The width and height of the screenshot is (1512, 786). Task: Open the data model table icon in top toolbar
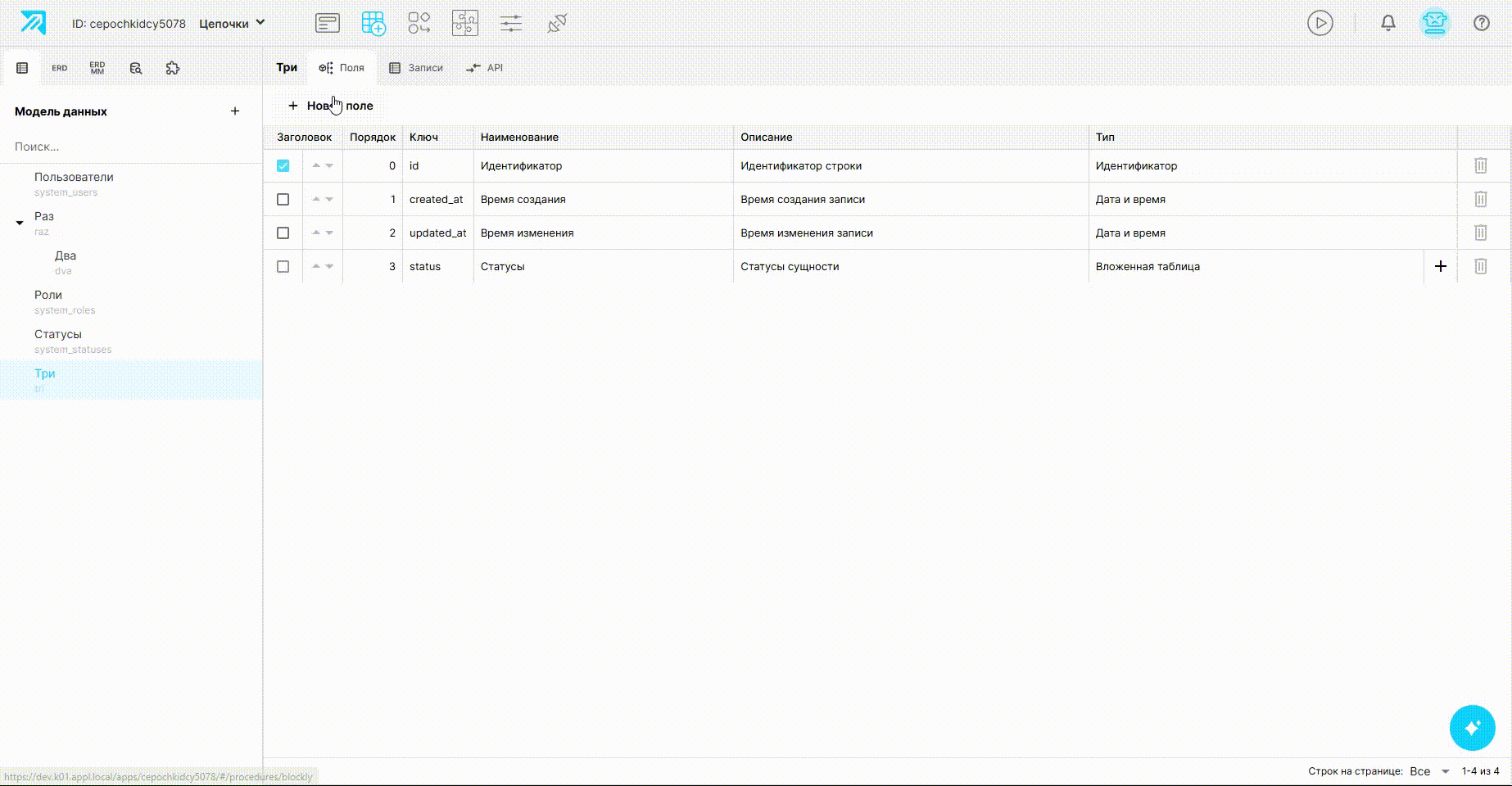[373, 23]
